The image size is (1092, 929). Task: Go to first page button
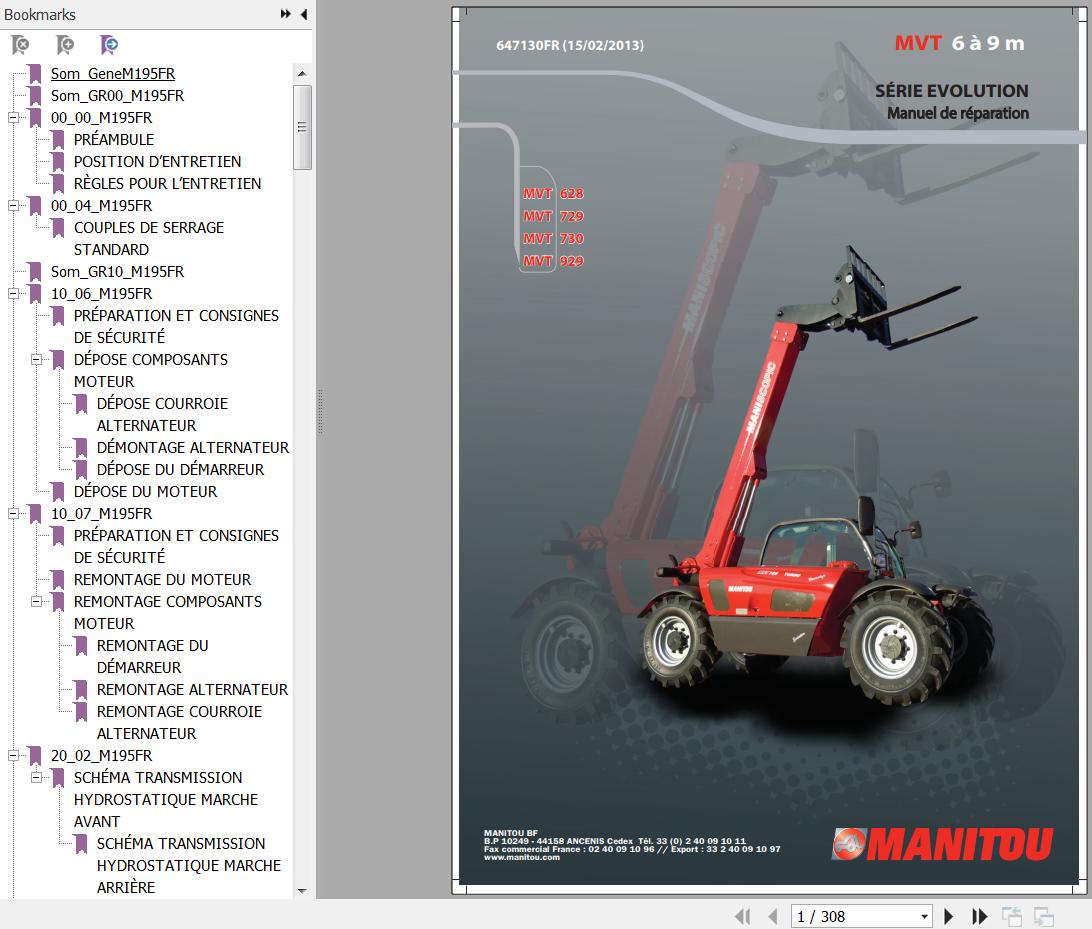(743, 916)
